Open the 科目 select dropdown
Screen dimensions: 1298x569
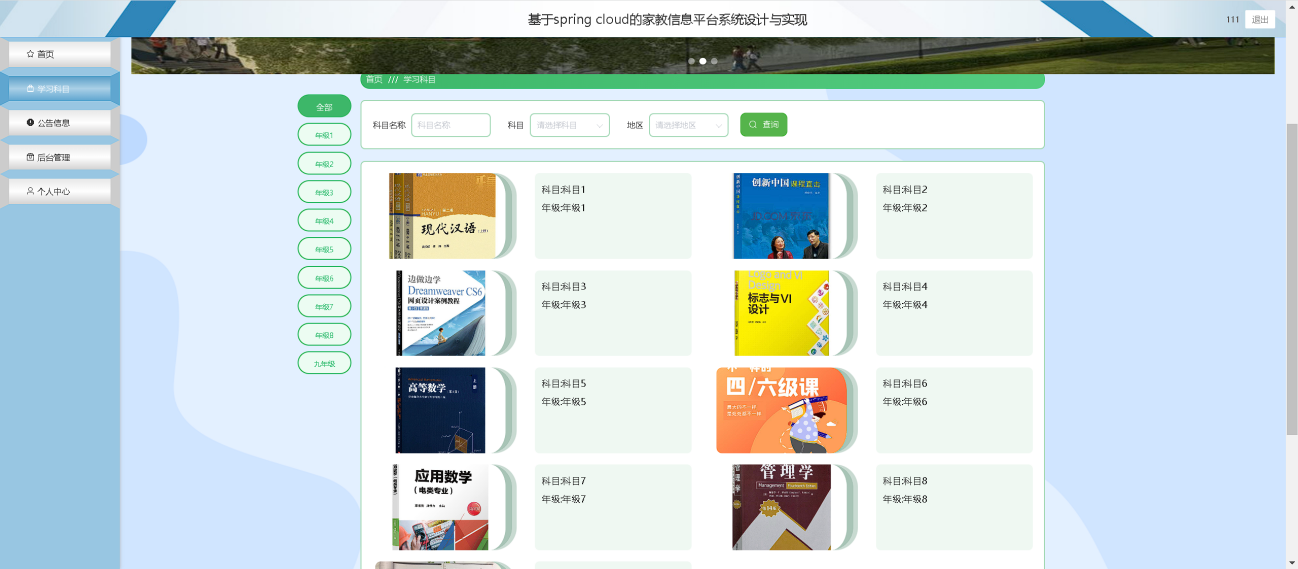point(570,125)
